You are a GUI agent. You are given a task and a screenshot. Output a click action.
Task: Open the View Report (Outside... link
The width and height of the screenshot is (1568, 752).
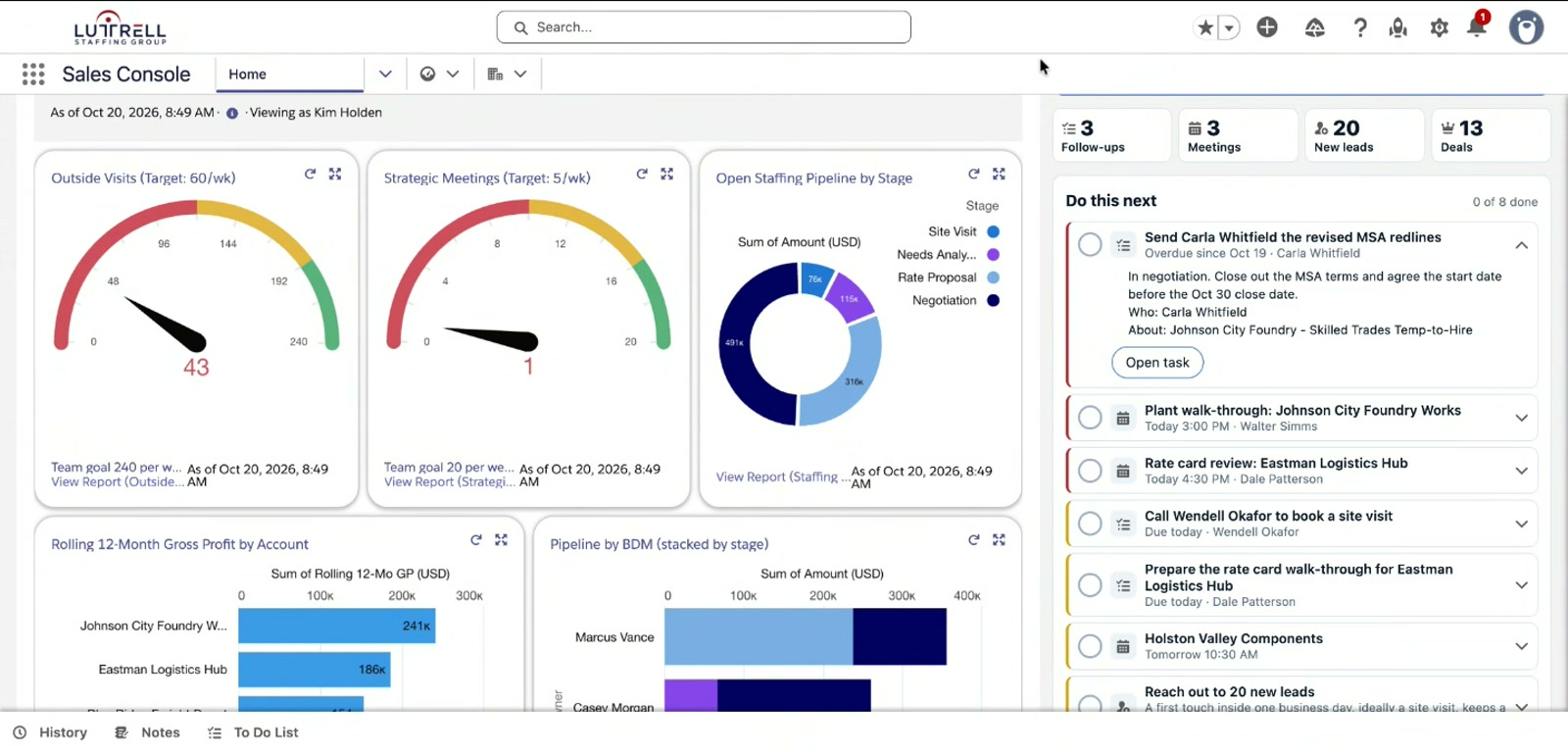118,481
